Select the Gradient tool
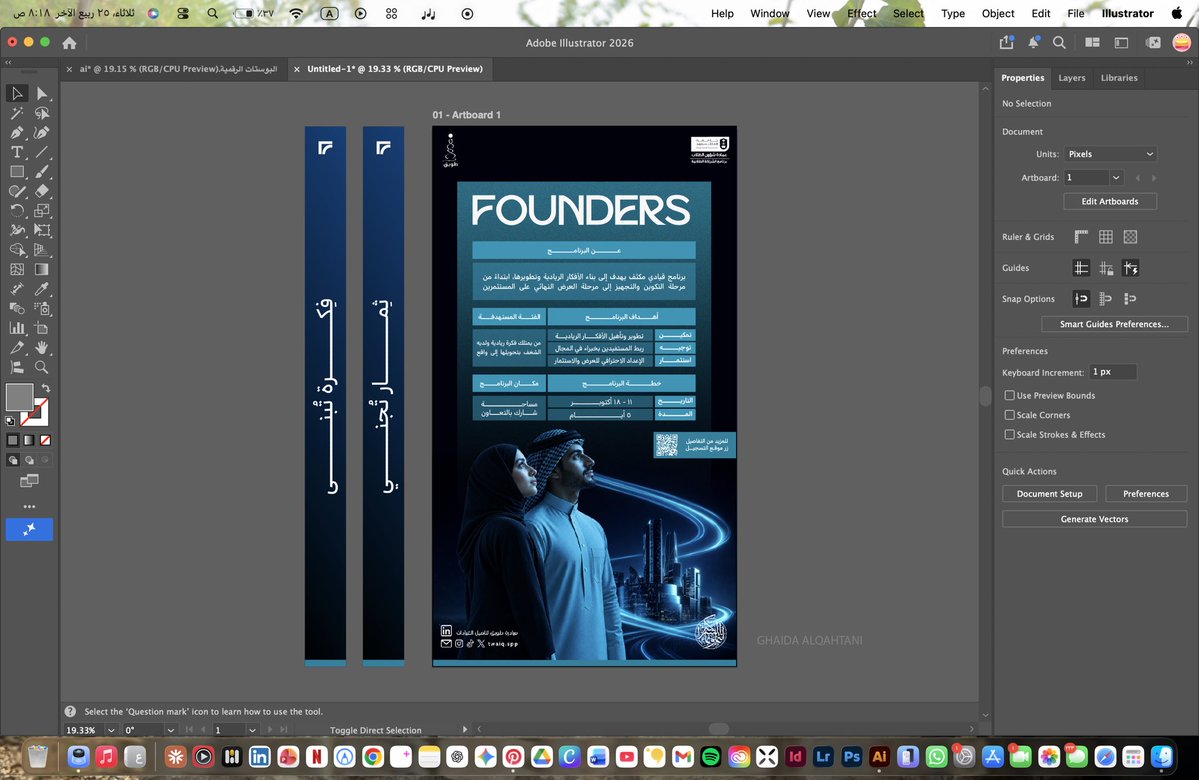This screenshot has height=780, width=1199. click(x=42, y=269)
